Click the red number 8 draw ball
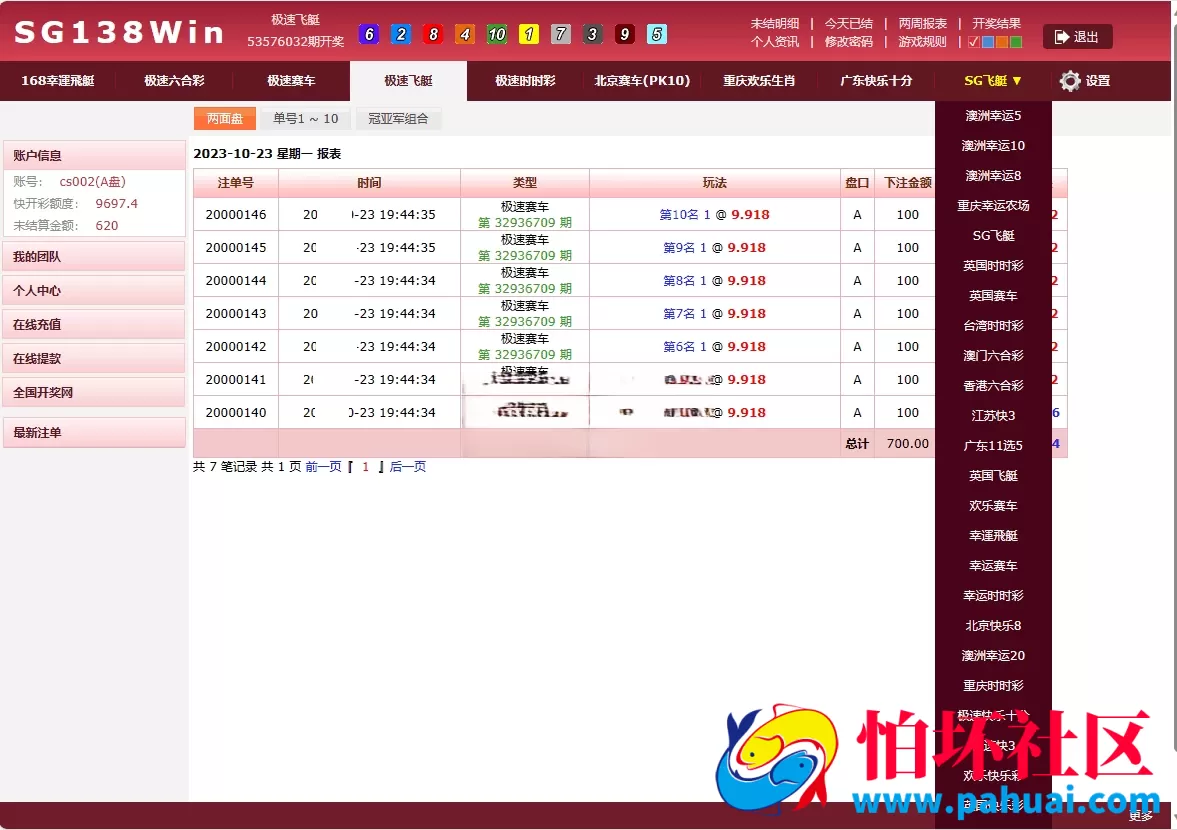The width and height of the screenshot is (1177, 830). tap(433, 35)
